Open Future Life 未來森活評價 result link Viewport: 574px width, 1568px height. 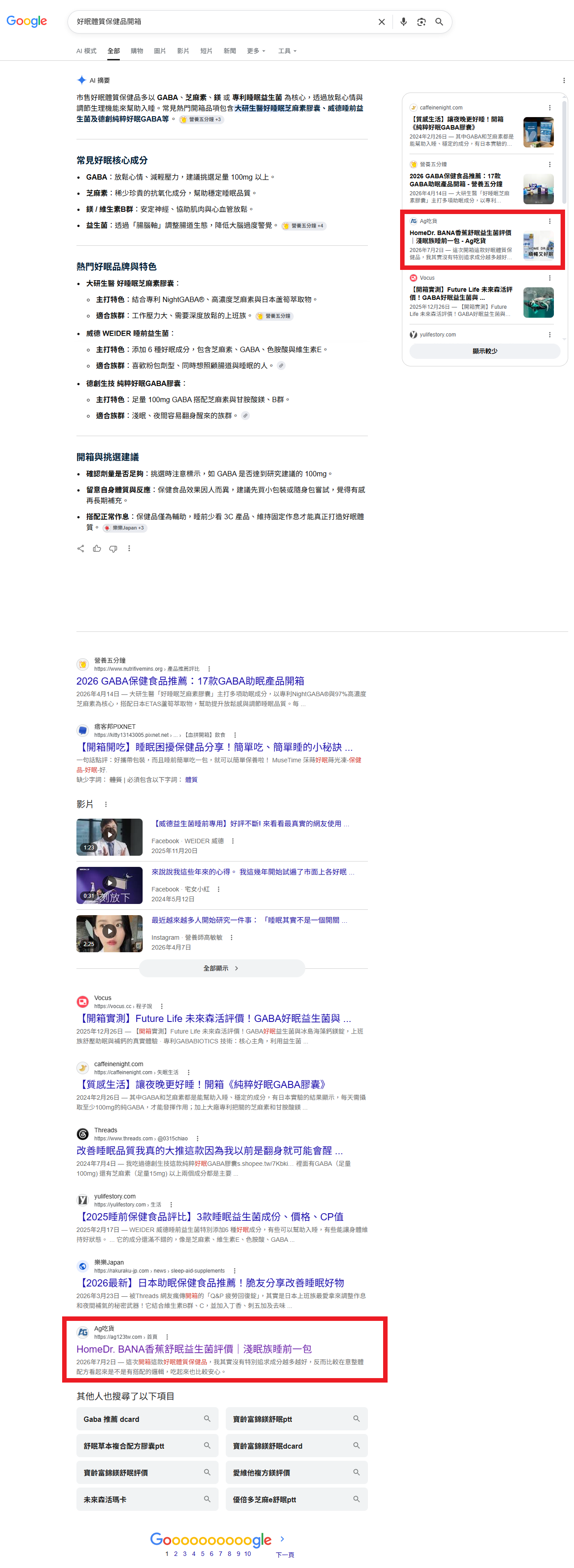(214, 1019)
